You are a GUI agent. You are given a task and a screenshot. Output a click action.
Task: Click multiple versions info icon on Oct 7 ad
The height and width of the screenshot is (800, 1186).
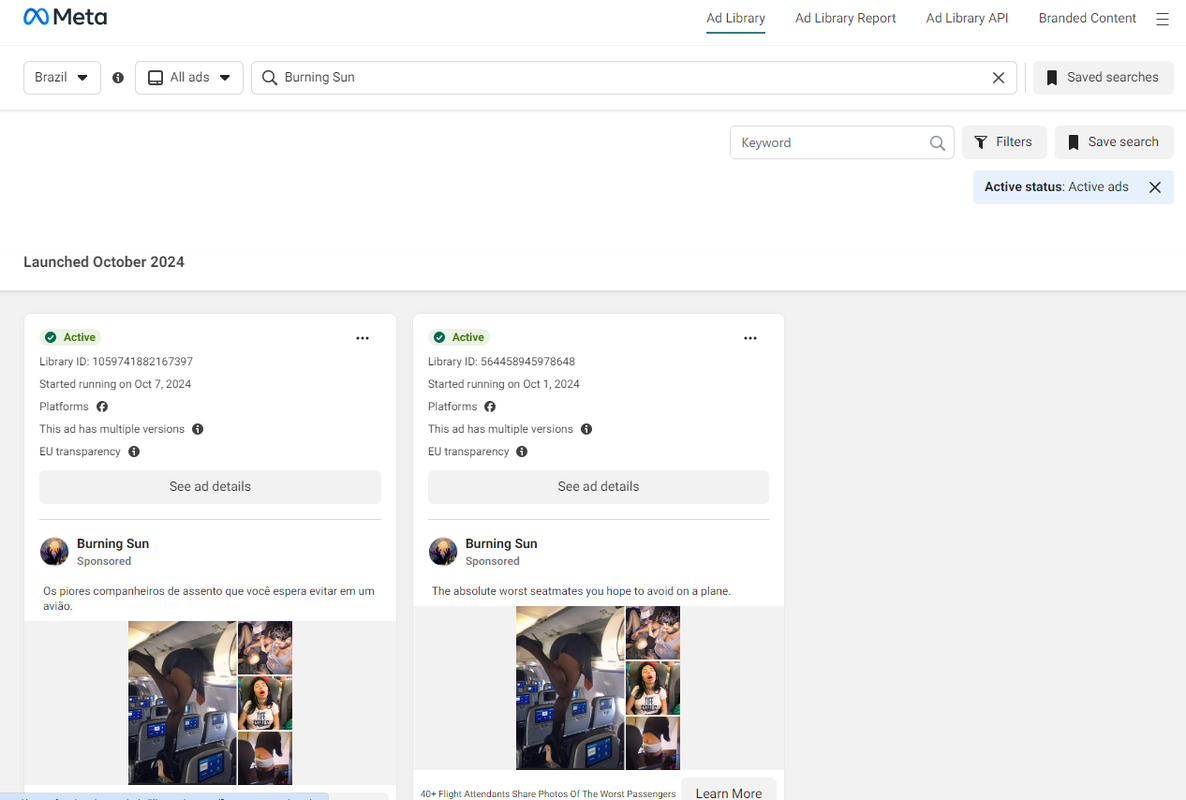pyautogui.click(x=197, y=429)
